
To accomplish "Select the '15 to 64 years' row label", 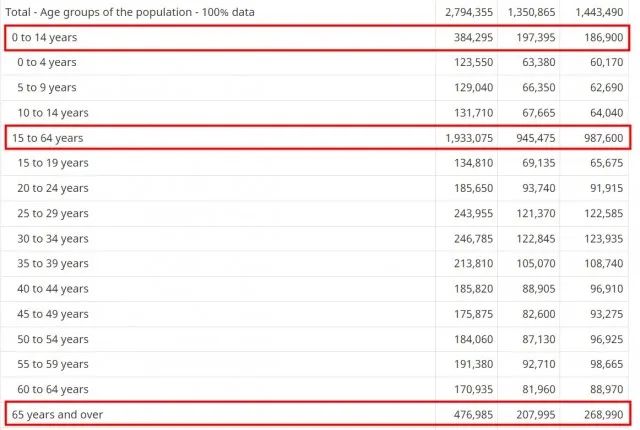I will (x=47, y=138).
